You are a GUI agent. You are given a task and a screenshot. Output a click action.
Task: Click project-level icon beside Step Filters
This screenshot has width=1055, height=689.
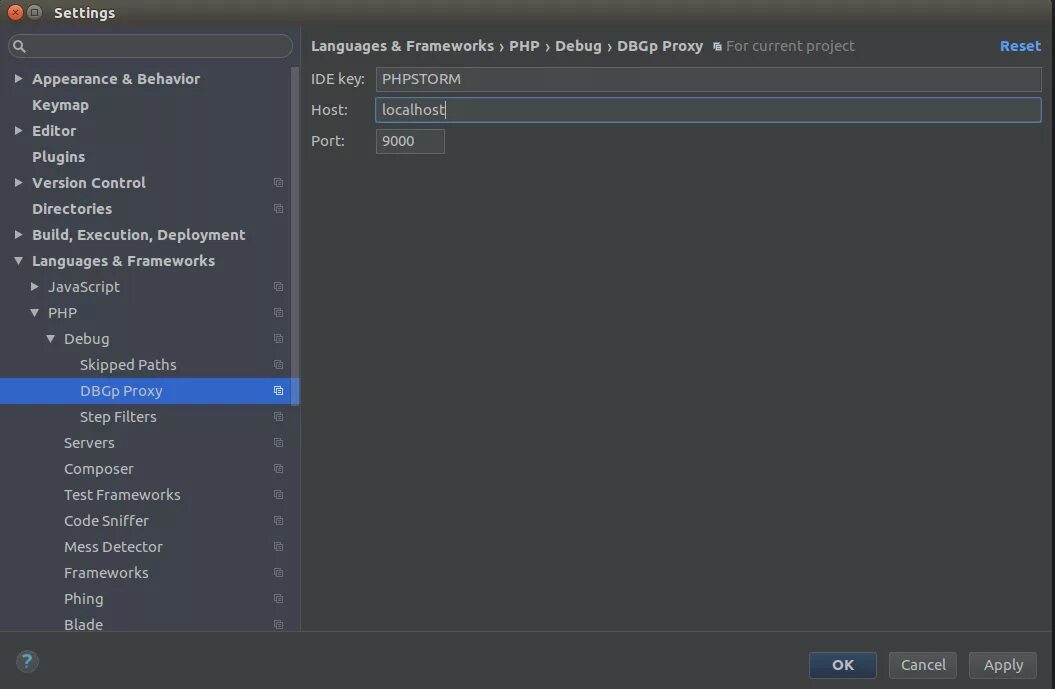(x=278, y=416)
